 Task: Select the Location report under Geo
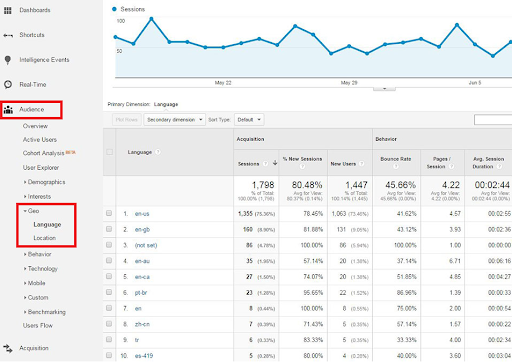45,238
